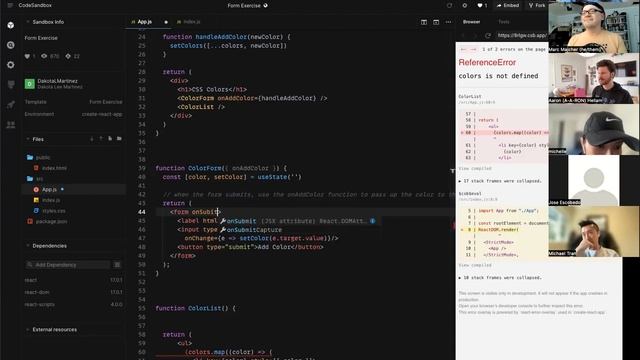Open the Server Control Panel sidebar icon
The image size is (640, 360).
point(11,84)
